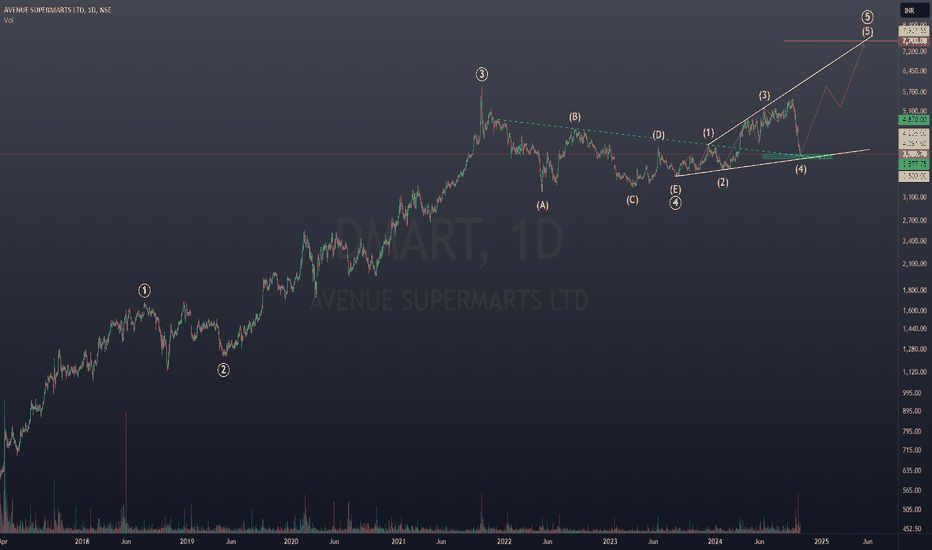Screen dimensions: 932x550
Task: Click the 1,600.00 price axis label
Action: (914, 310)
